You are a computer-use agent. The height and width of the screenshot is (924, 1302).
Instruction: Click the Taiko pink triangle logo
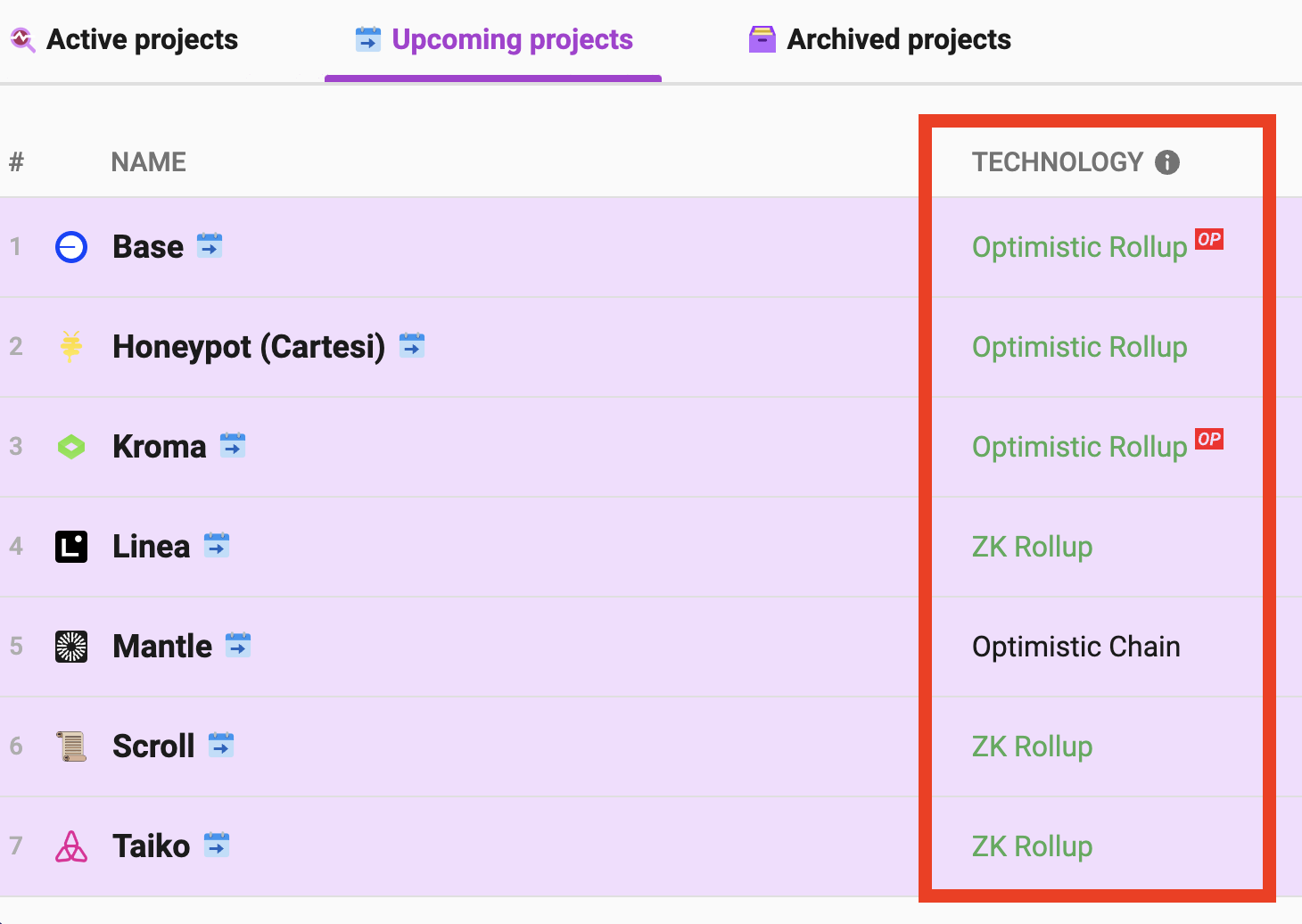point(71,846)
